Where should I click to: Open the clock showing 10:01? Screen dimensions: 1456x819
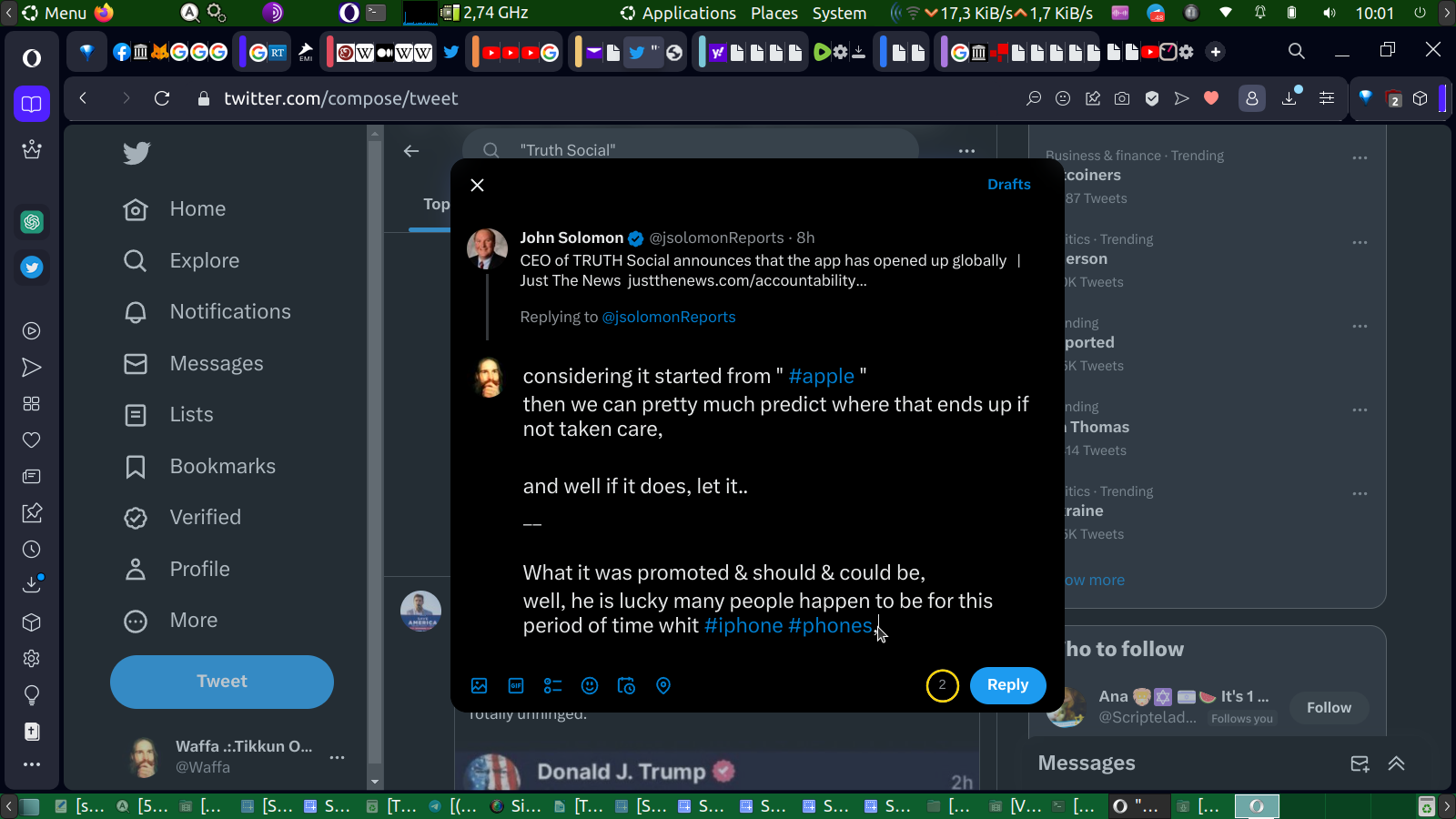1374,13
